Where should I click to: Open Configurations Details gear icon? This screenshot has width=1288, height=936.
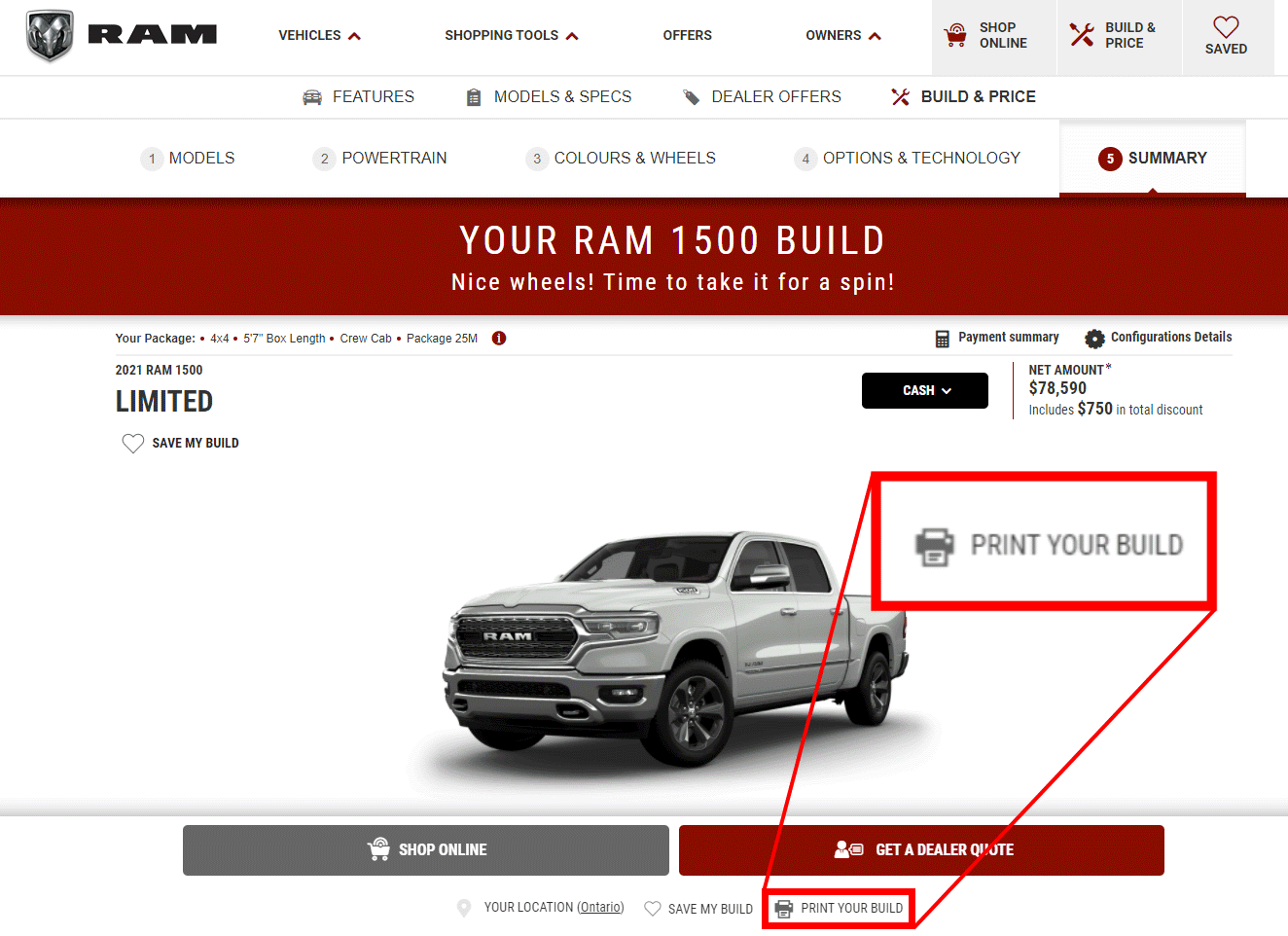(x=1094, y=338)
